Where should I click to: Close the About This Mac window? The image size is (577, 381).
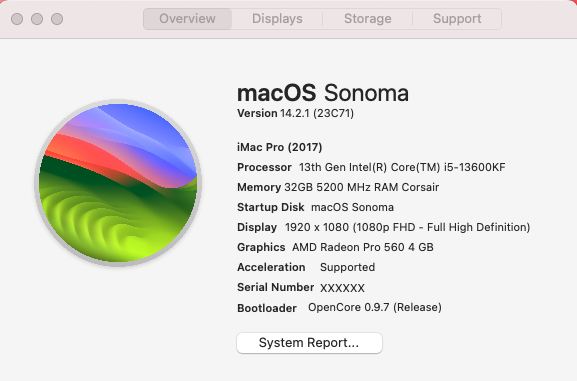(x=17, y=19)
